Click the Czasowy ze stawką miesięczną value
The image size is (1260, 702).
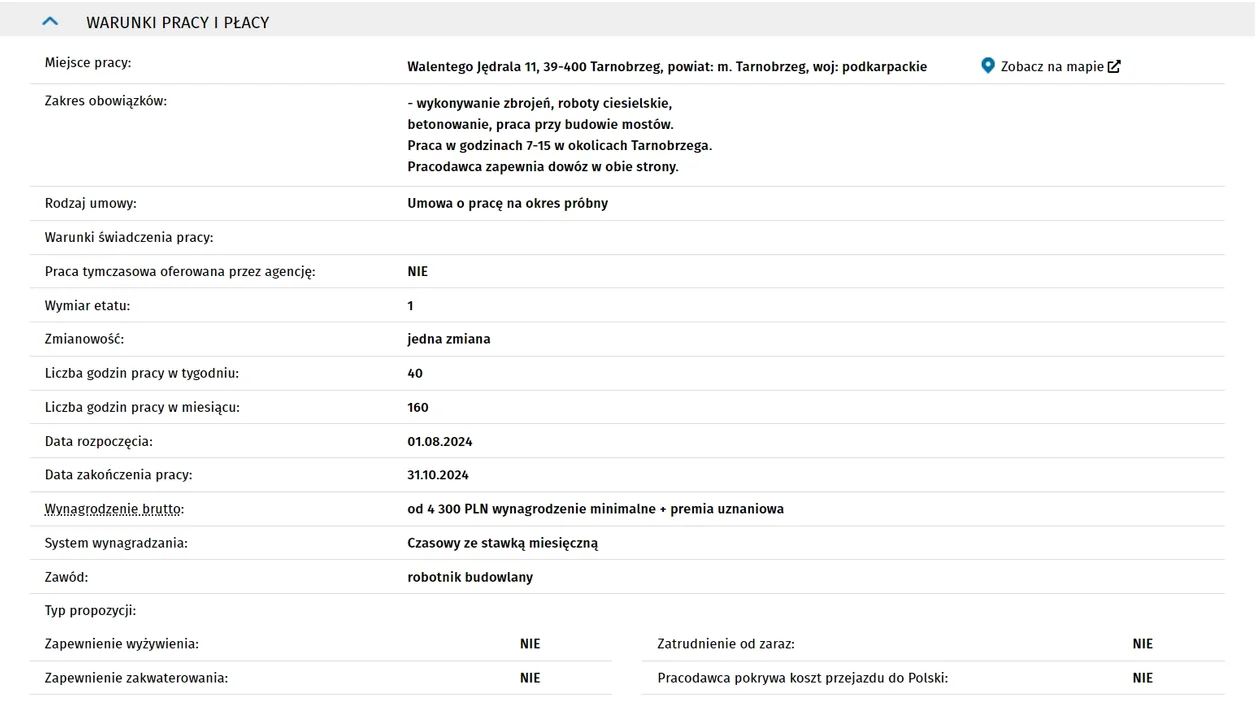coord(503,543)
